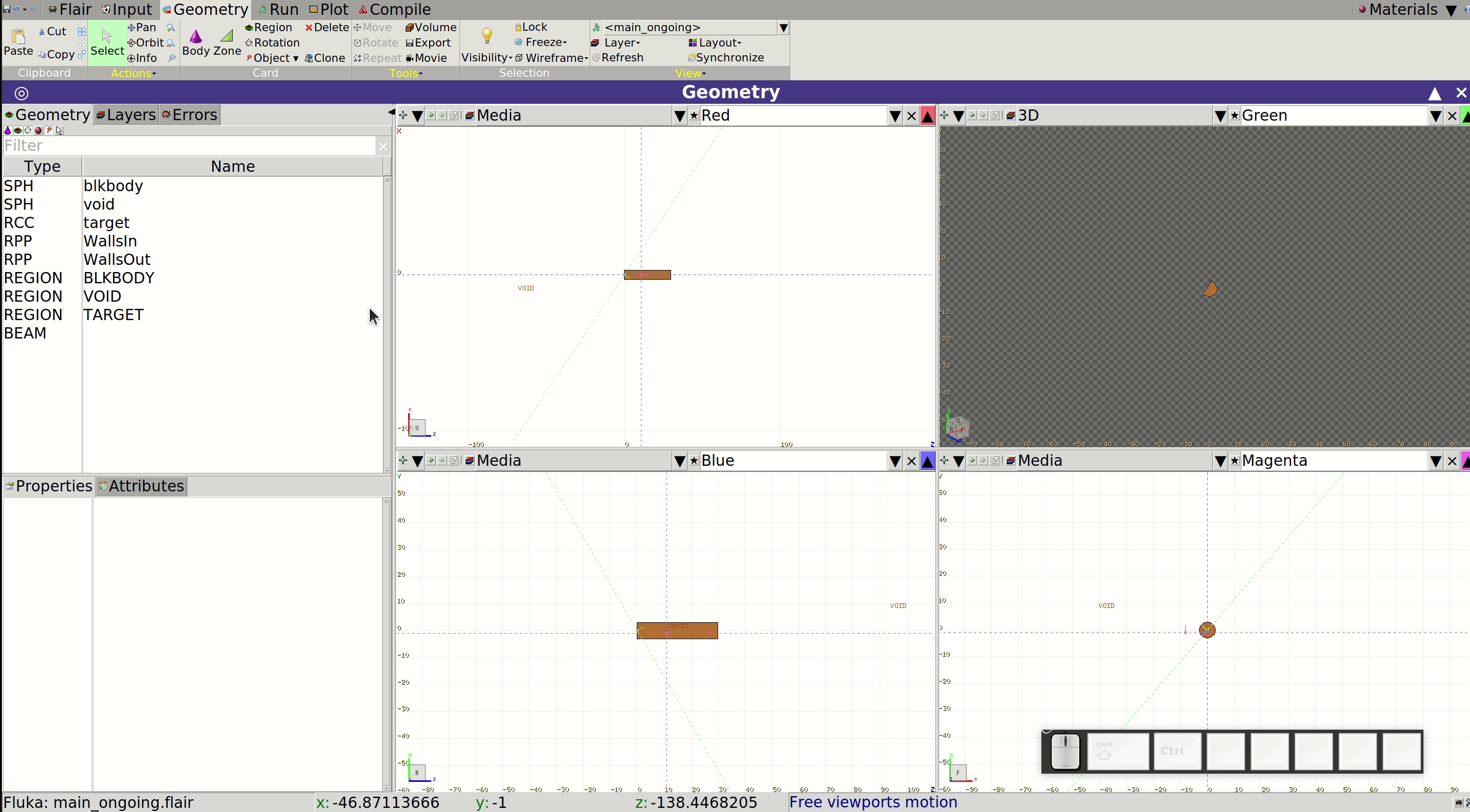Screen dimensions: 1470x812
Task: Paste from the clipboard icon
Action: (18, 43)
